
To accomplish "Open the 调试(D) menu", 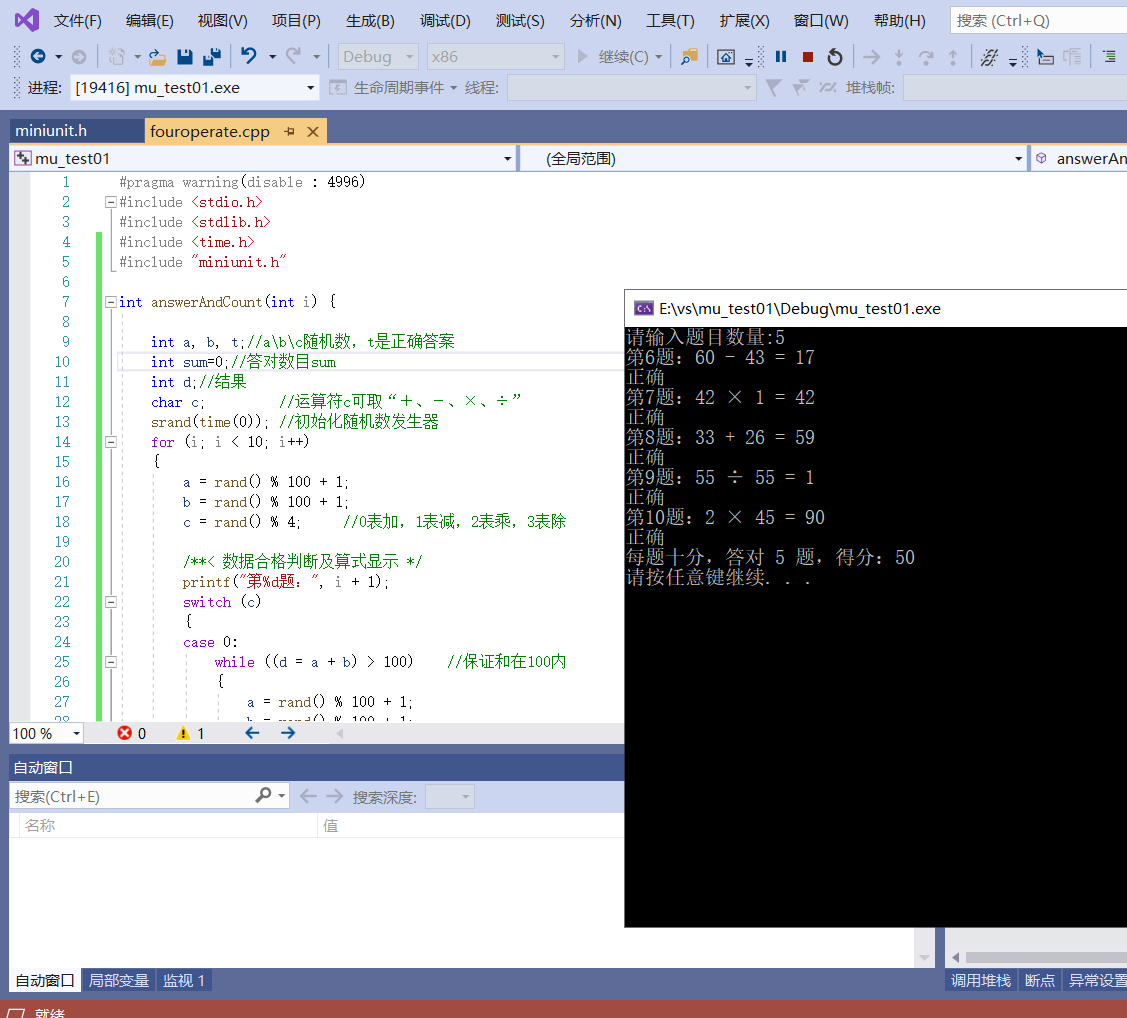I will tap(445, 21).
